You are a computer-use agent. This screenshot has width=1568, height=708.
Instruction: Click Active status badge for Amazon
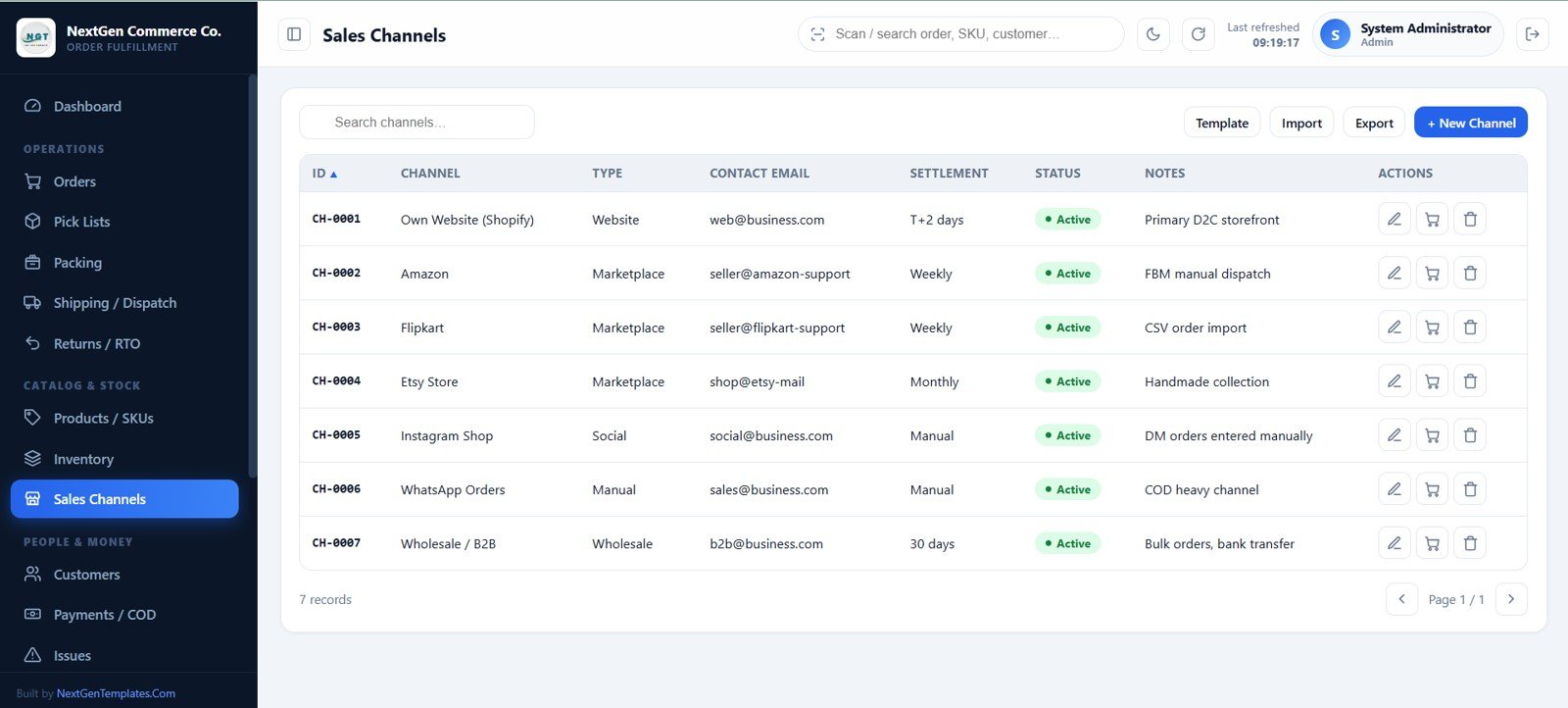point(1068,274)
